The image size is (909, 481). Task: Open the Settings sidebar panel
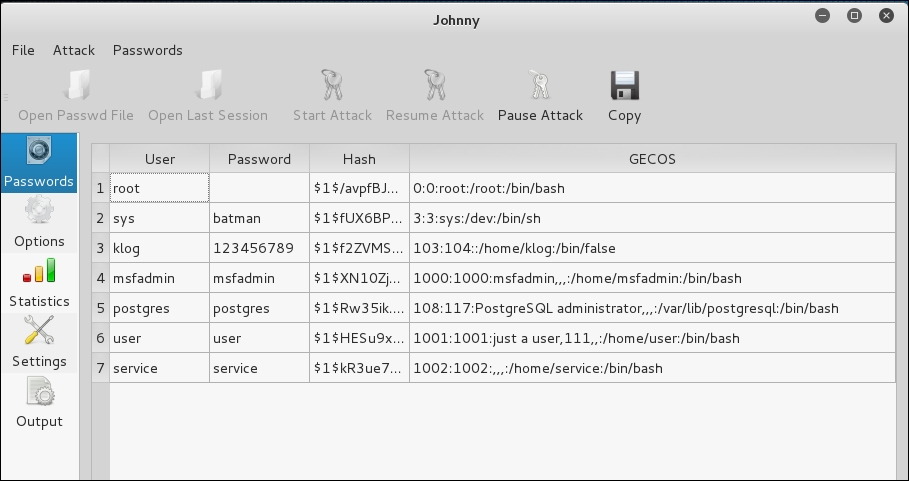[x=39, y=343]
